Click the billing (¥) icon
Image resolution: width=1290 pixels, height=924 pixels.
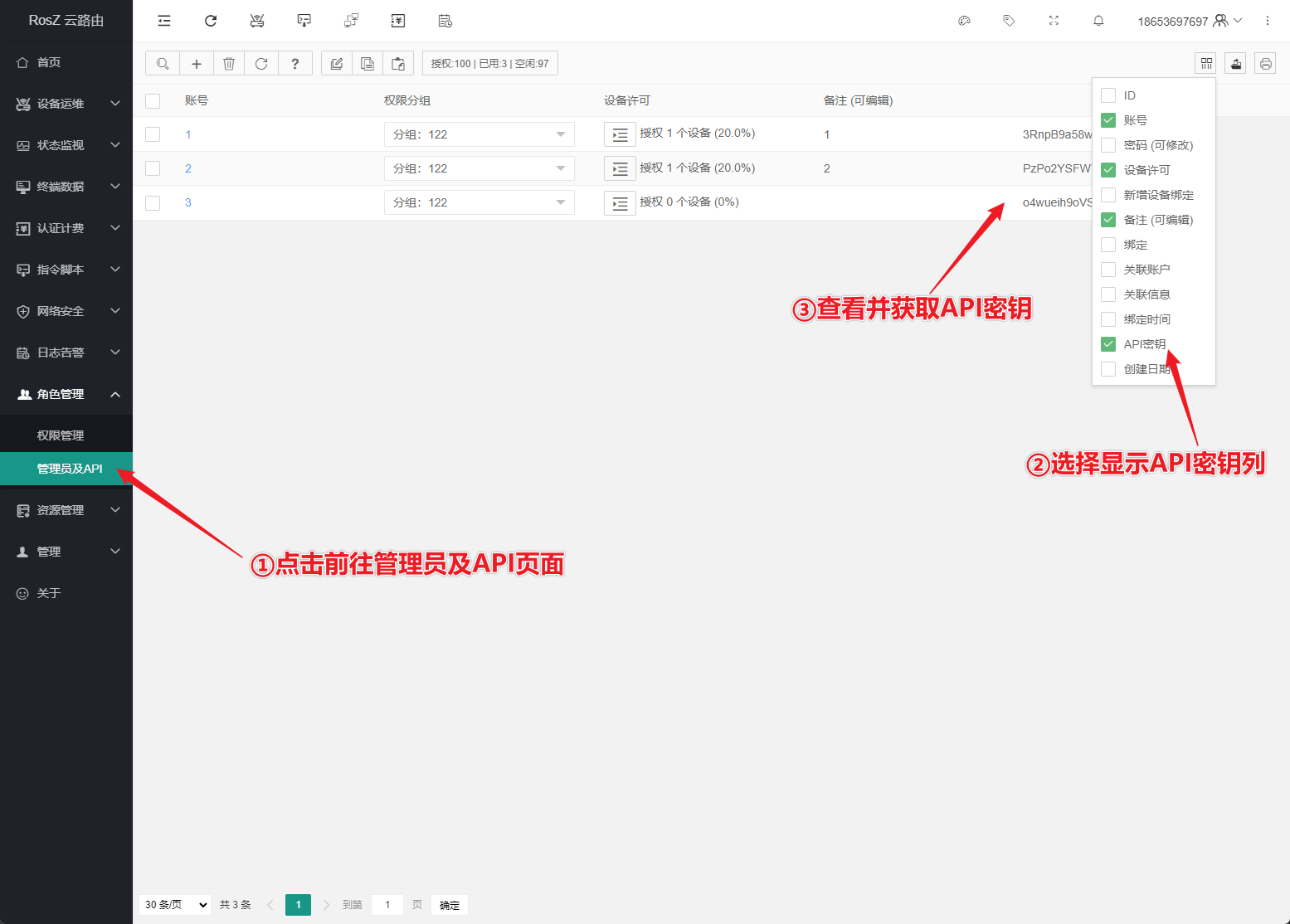(397, 21)
